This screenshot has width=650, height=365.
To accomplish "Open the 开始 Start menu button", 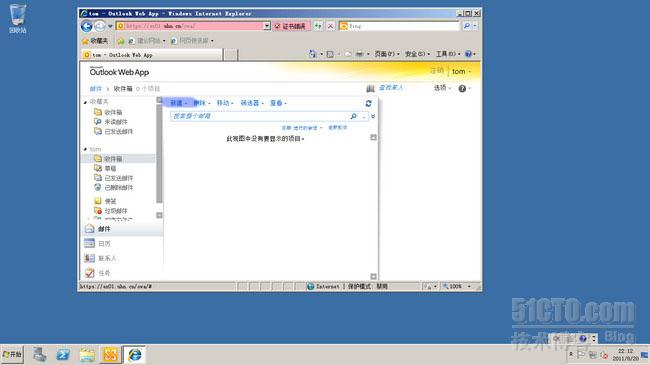I will pyautogui.click(x=12, y=355).
